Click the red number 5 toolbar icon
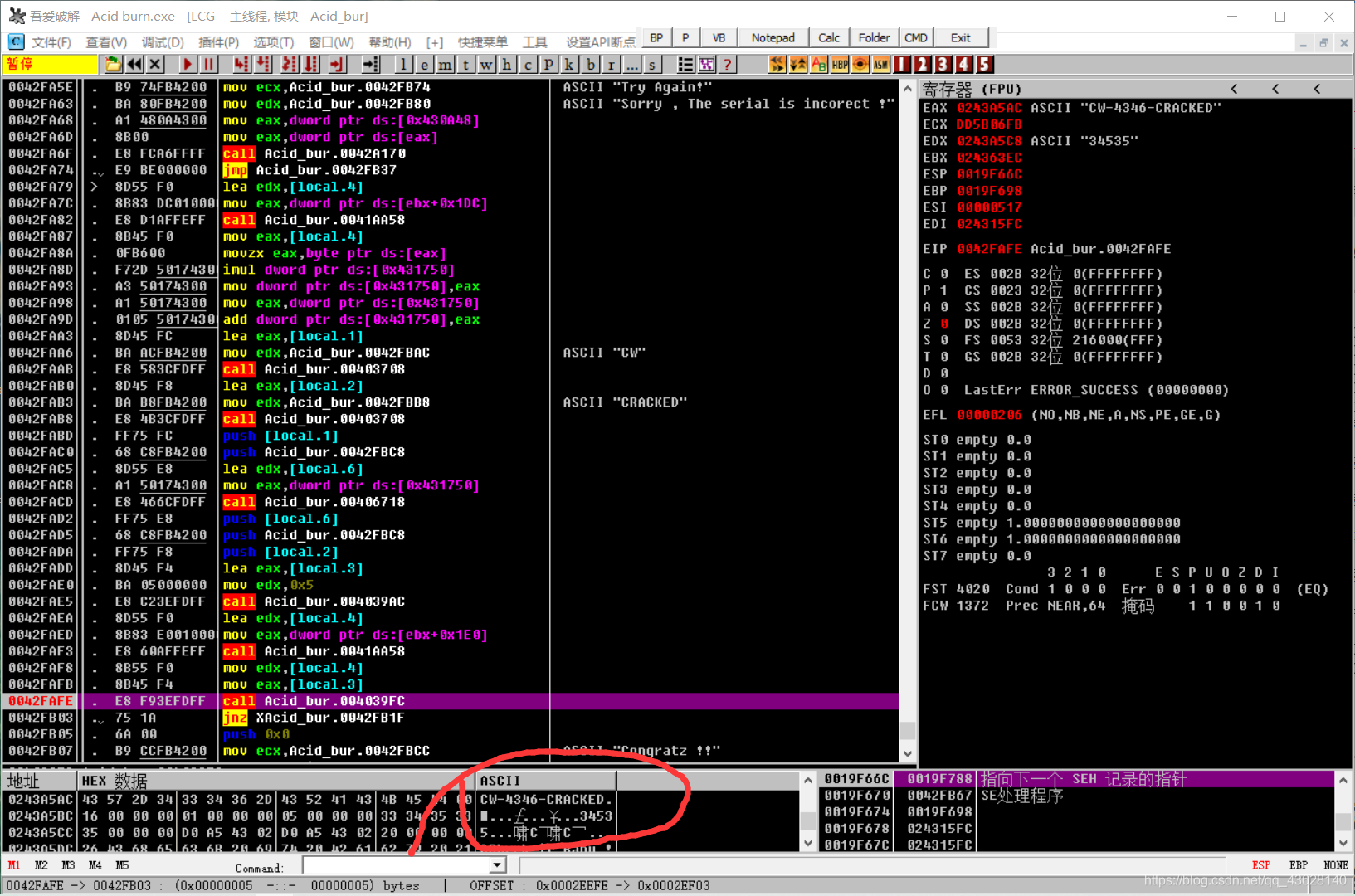 984,64
